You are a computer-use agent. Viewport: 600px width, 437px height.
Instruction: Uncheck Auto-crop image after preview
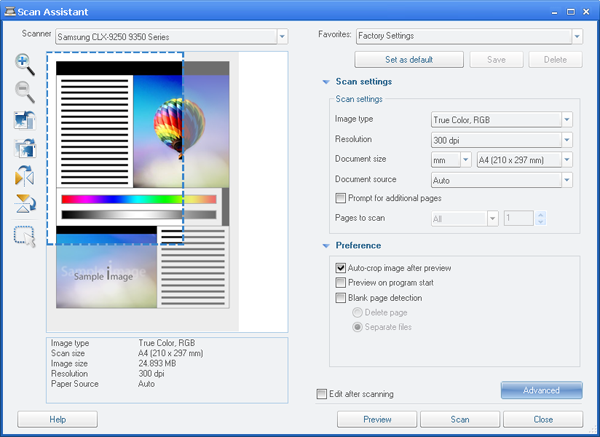[341, 268]
